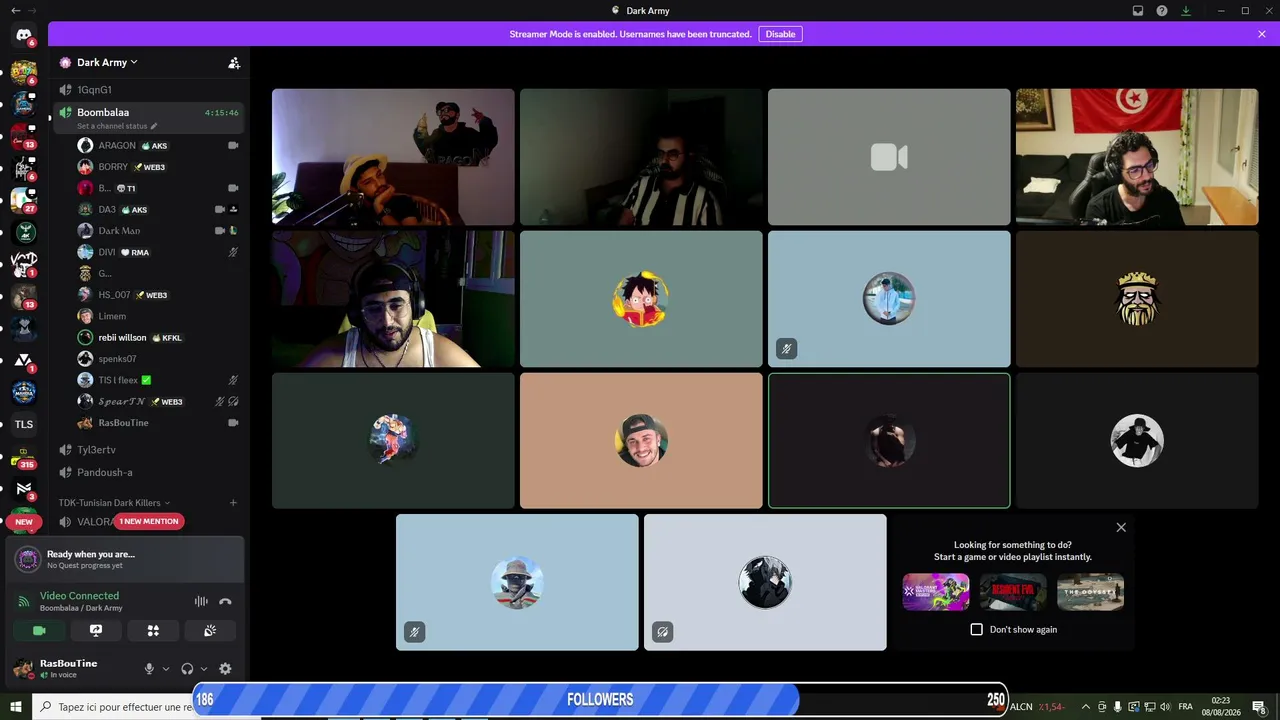Image resolution: width=1280 pixels, height=720 pixels.
Task: Set a channel status for Boombalaa
Action: click(117, 126)
